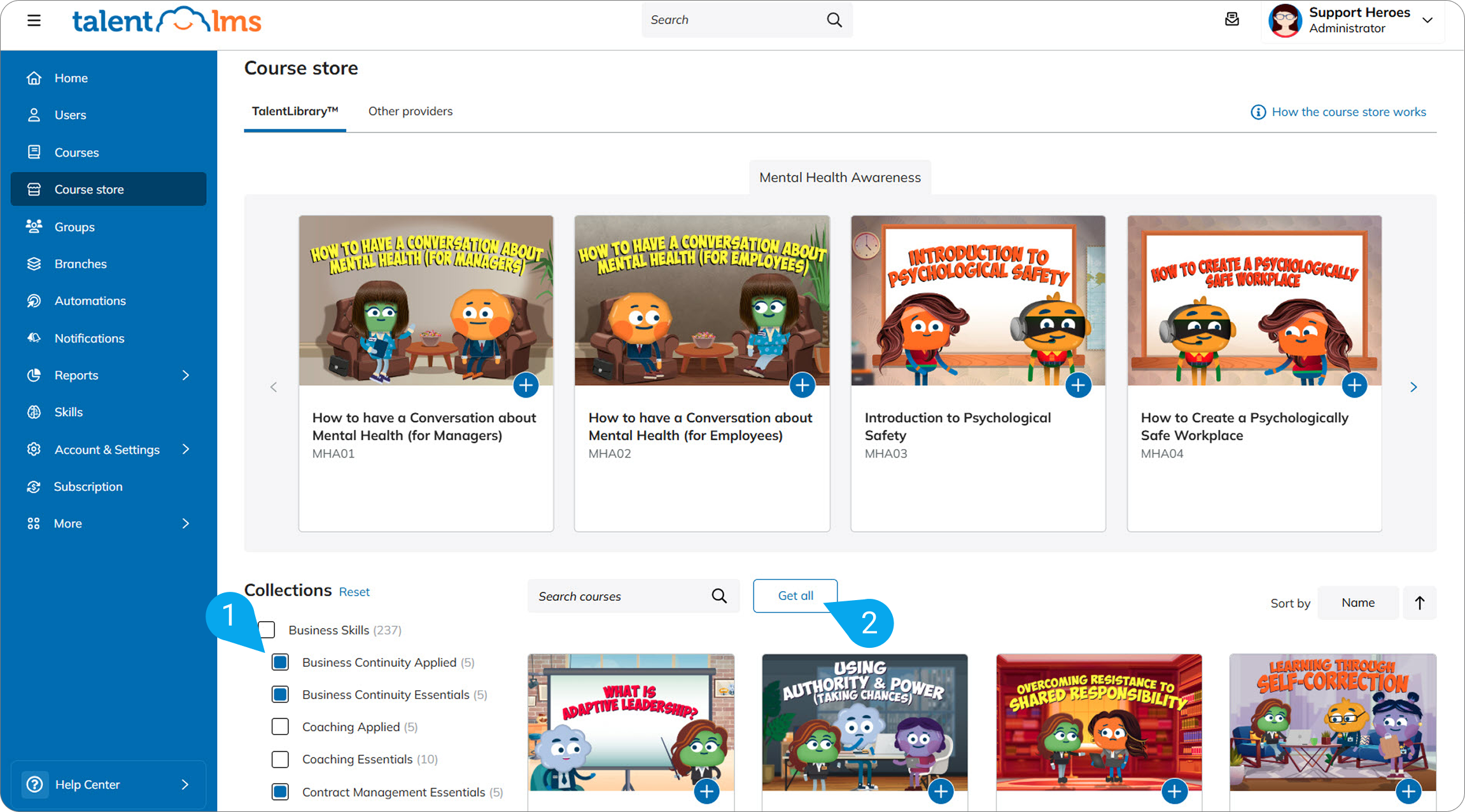
Task: Uncheck Contract Management Essentials
Action: coord(280,792)
